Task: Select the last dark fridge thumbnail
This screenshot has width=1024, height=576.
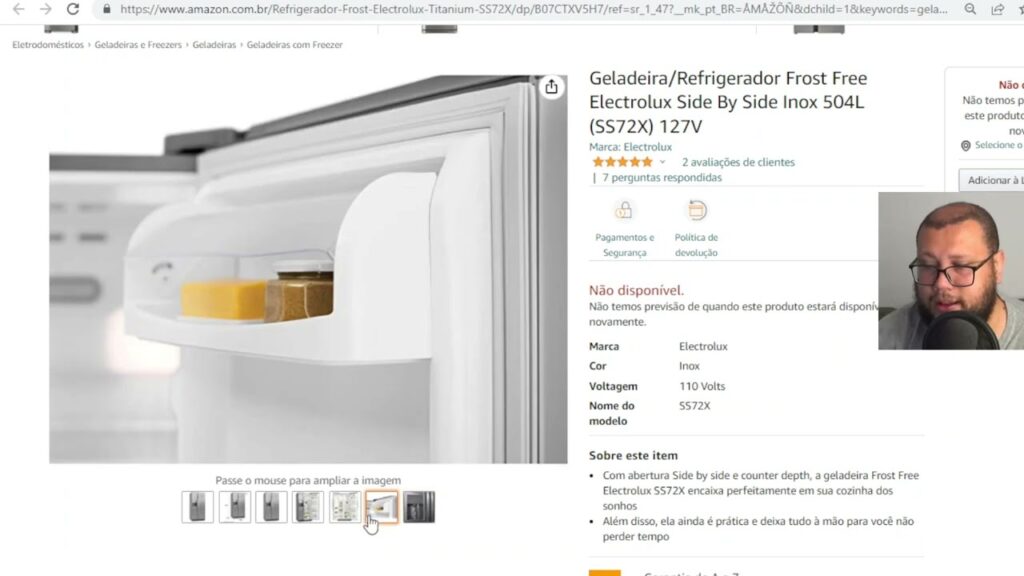Action: (419, 507)
